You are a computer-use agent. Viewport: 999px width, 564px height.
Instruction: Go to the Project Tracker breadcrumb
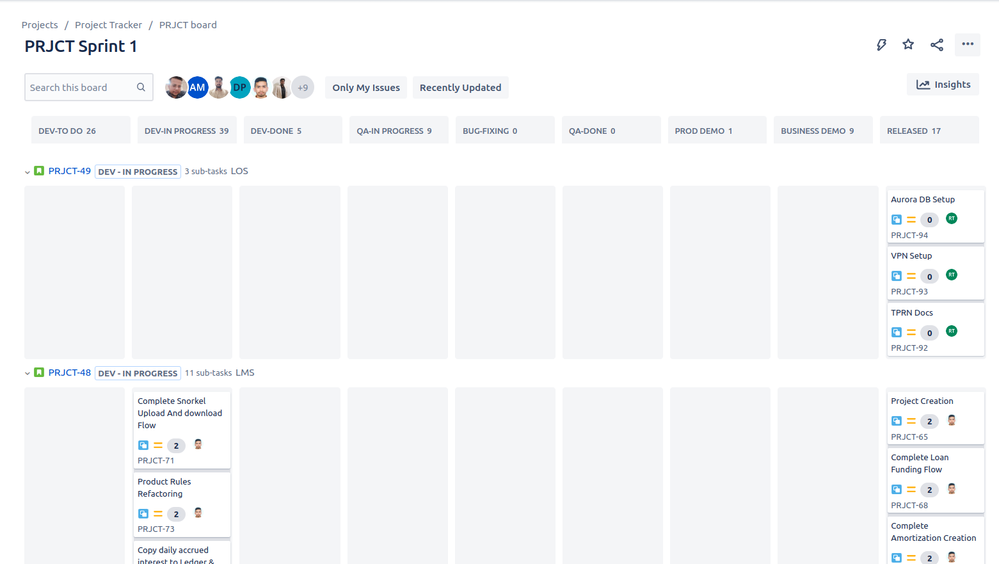click(x=108, y=25)
